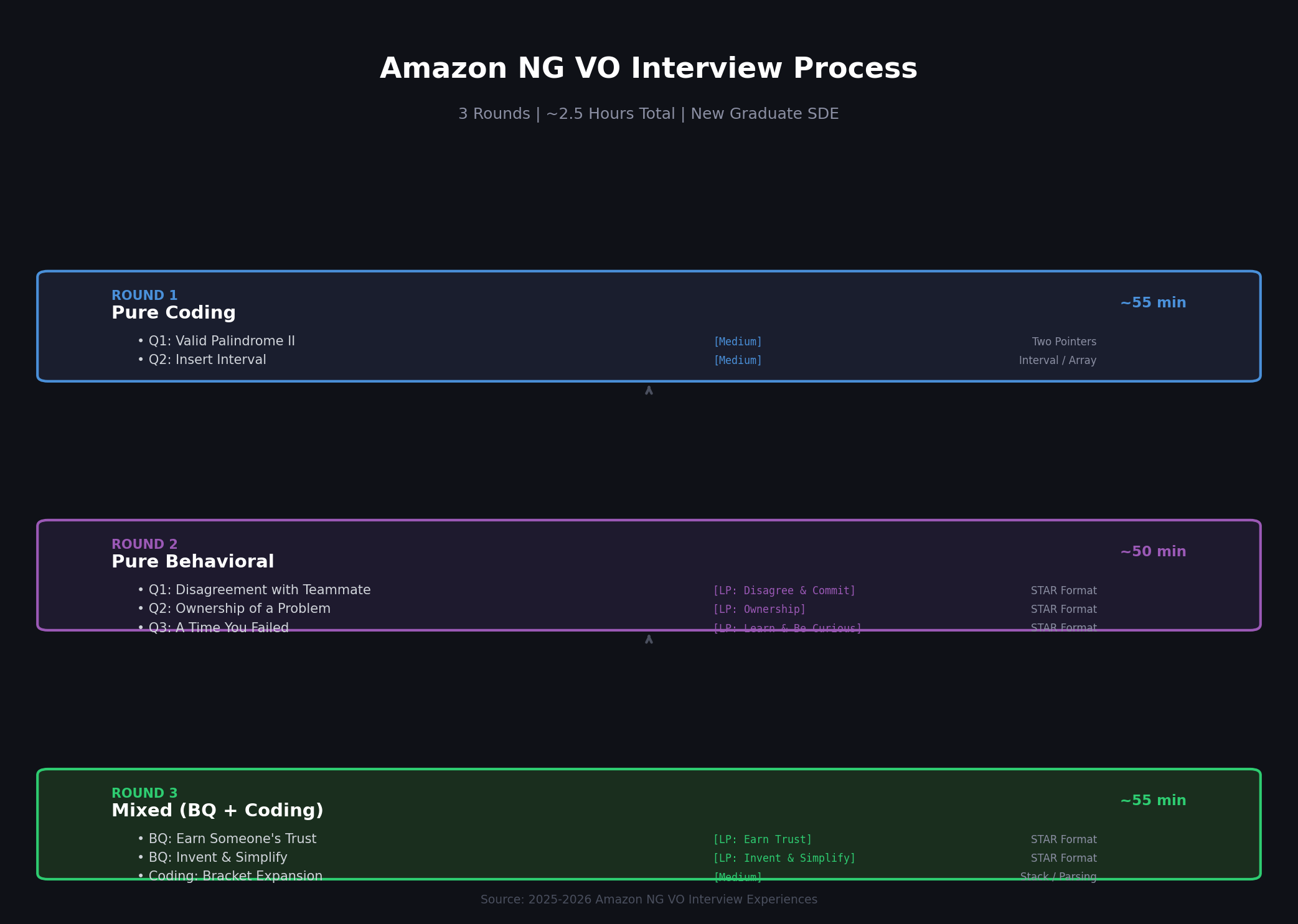Click 'STAR Format' beside Disagreement with Teammate

[1064, 590]
